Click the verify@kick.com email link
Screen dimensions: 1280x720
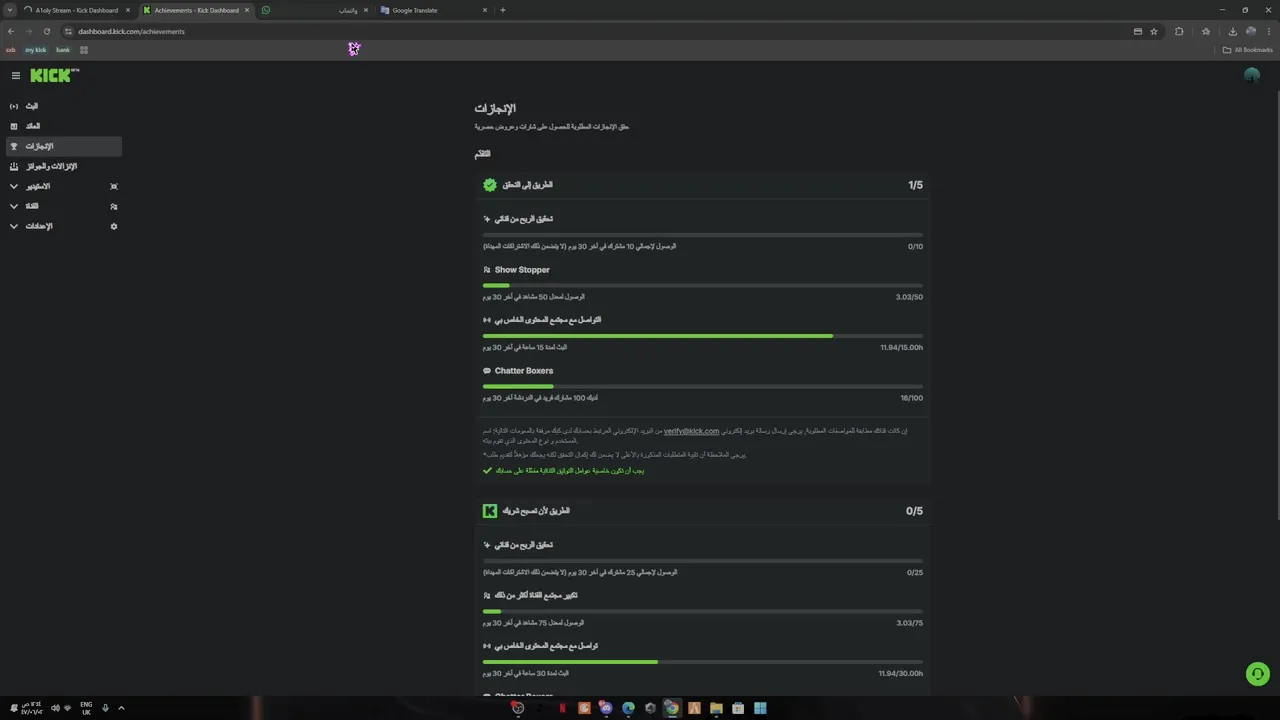[691, 431]
